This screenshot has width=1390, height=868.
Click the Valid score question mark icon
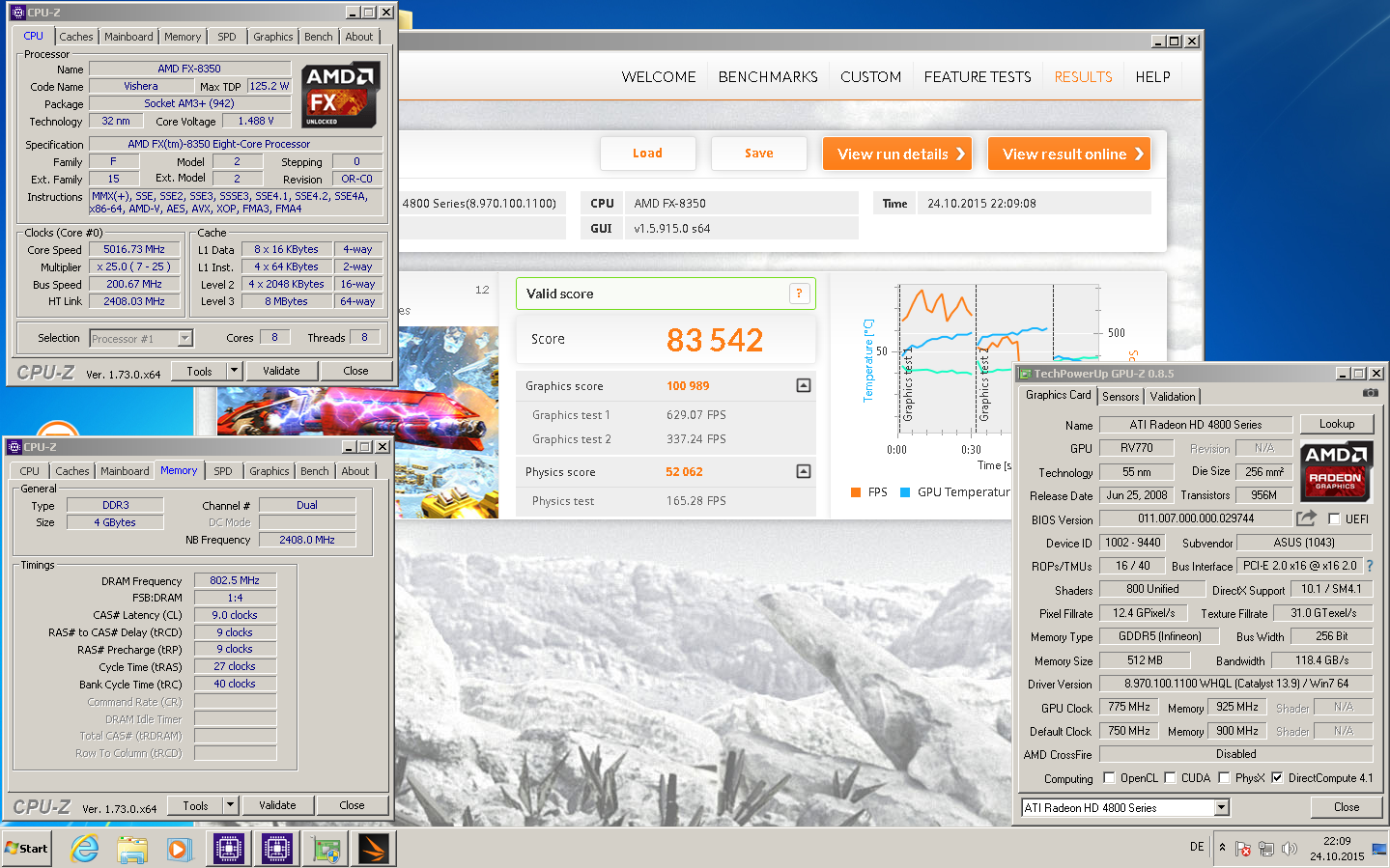click(x=799, y=294)
